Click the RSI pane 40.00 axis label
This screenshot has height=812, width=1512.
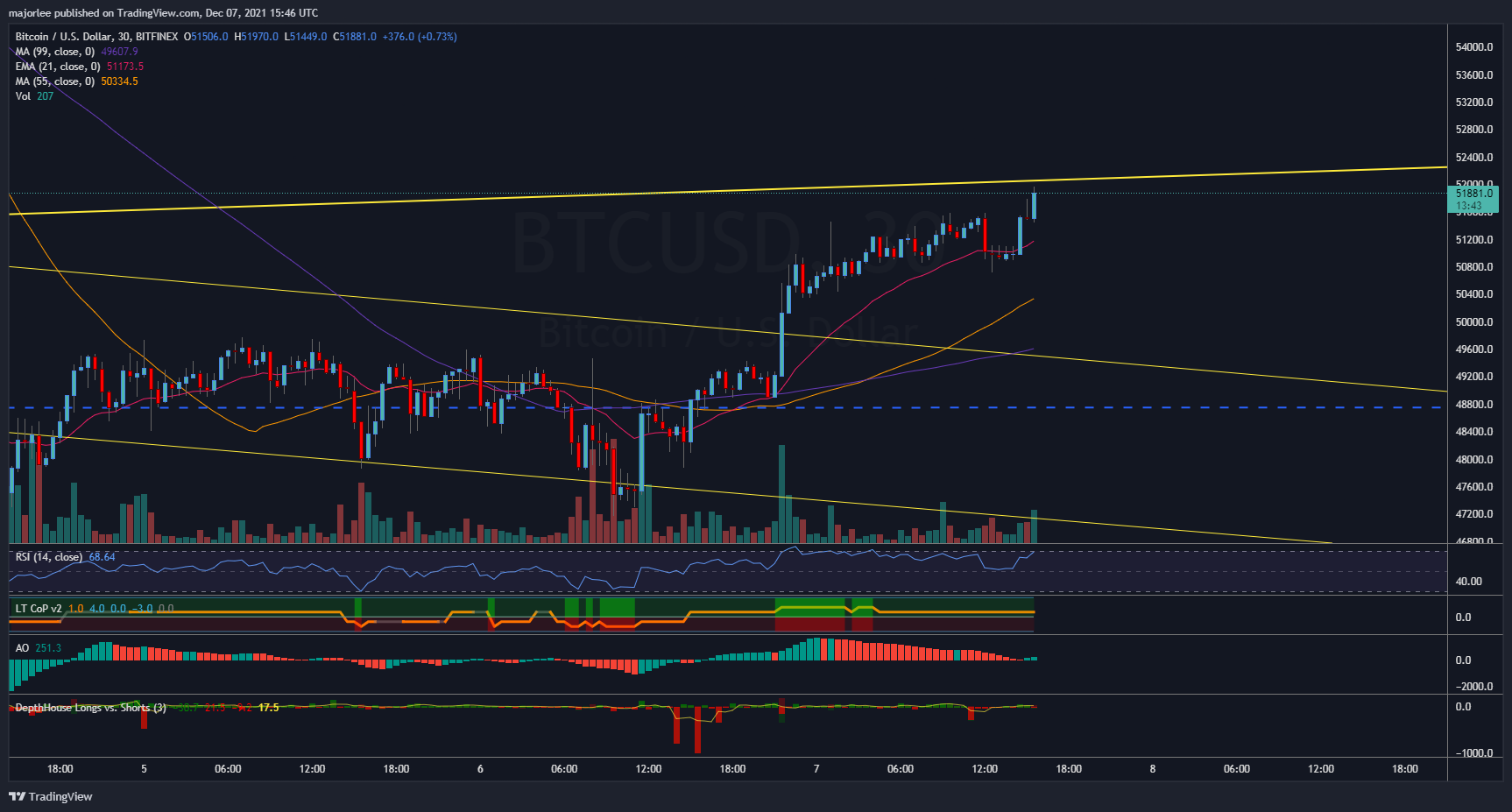(x=1469, y=582)
